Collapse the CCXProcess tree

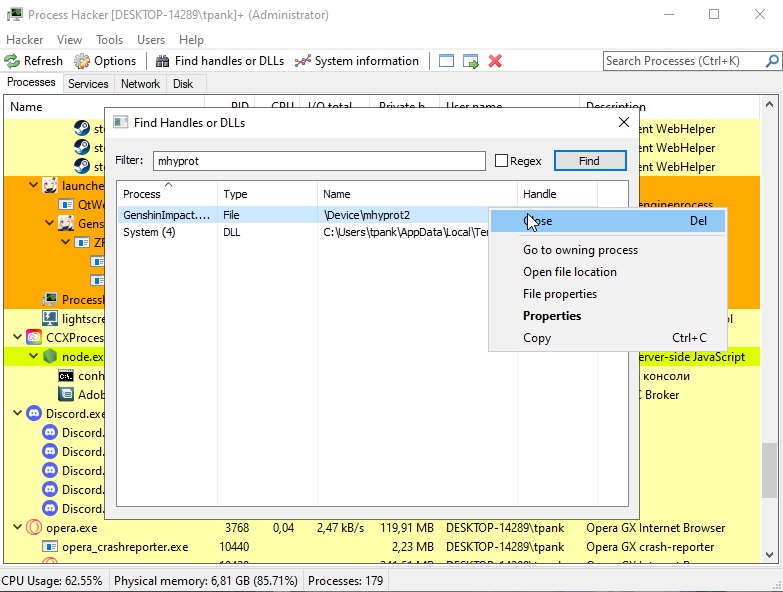pyautogui.click(x=17, y=337)
